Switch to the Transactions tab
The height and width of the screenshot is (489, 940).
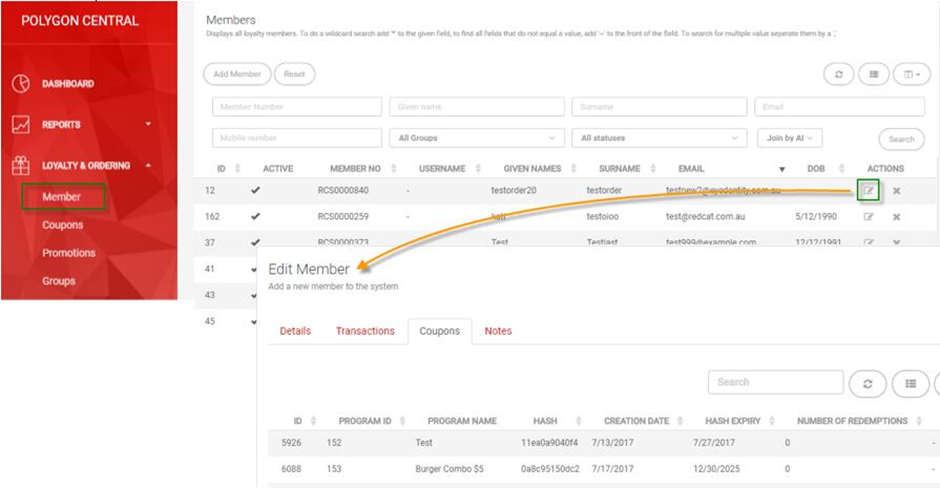pyautogui.click(x=365, y=331)
